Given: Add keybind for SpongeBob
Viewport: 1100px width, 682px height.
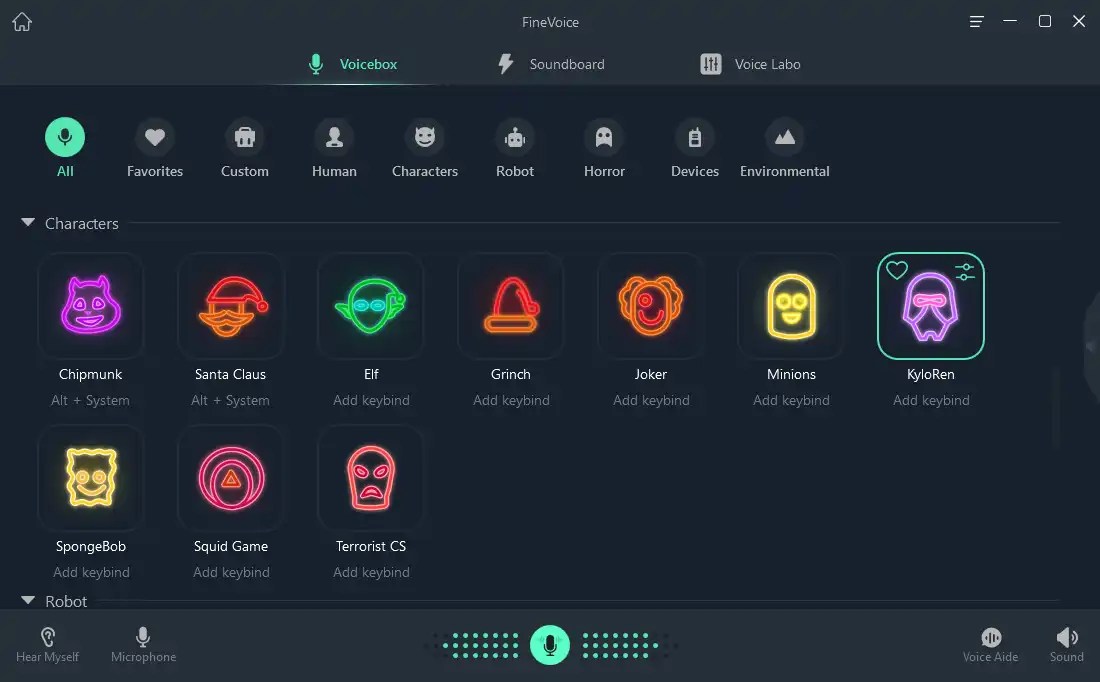Looking at the screenshot, I should click(91, 573).
